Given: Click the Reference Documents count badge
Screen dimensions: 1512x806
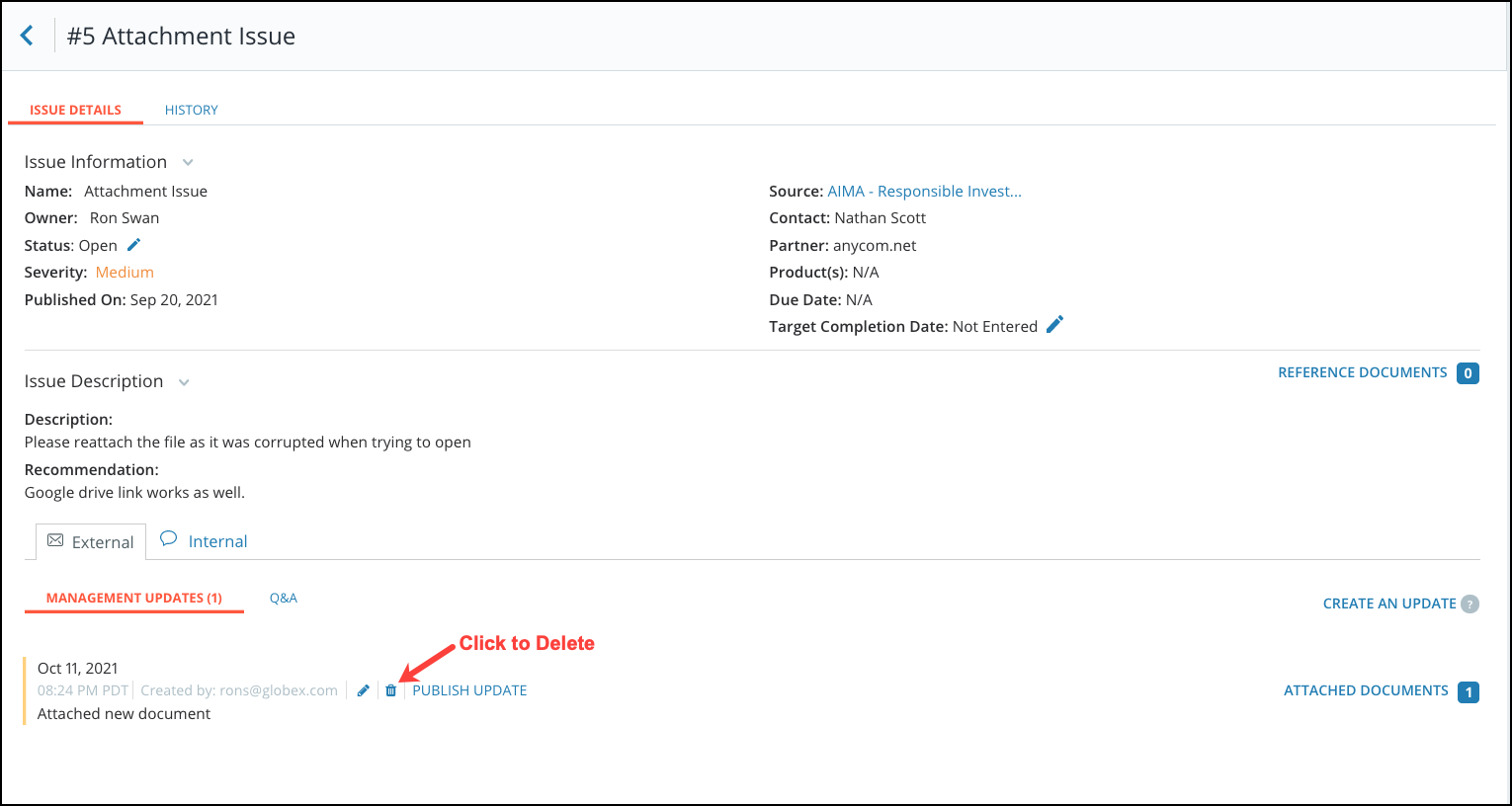Looking at the screenshot, I should coord(1468,373).
